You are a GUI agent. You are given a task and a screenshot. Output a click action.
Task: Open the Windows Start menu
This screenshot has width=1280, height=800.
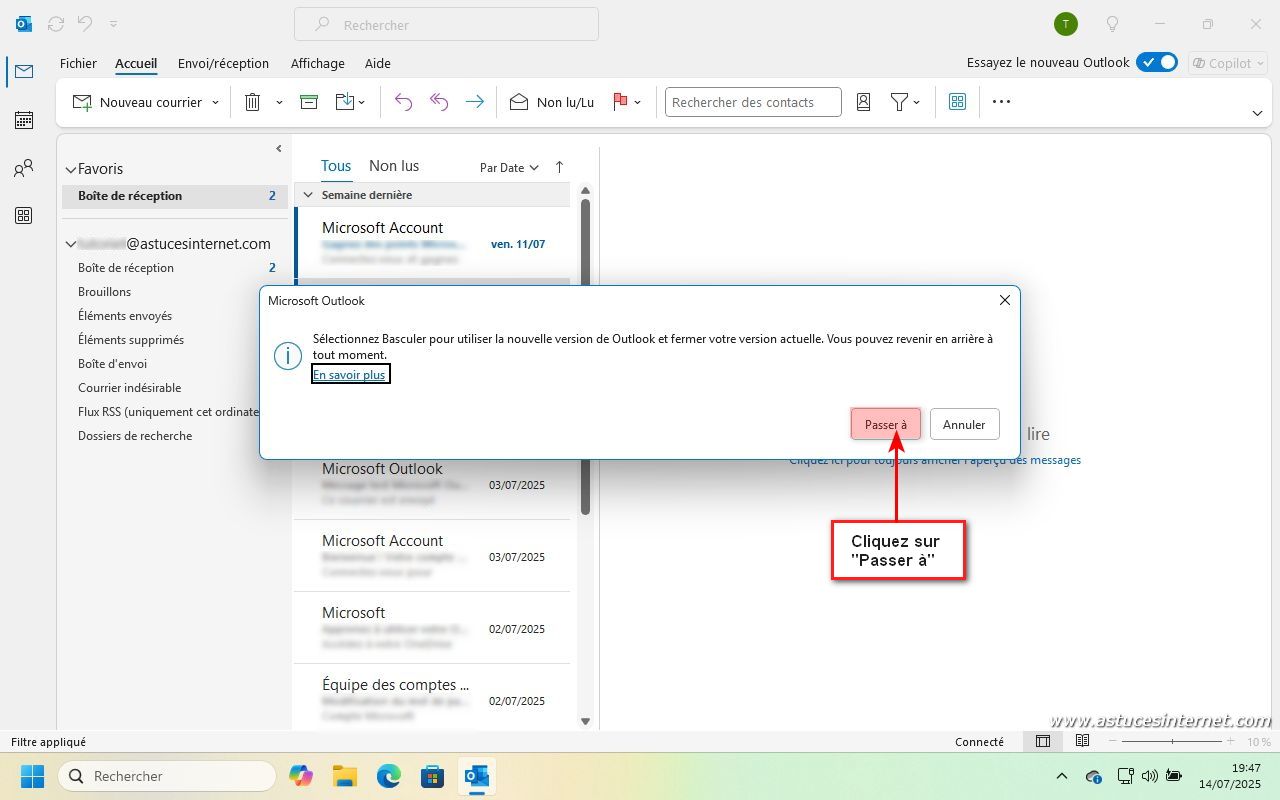(33, 776)
